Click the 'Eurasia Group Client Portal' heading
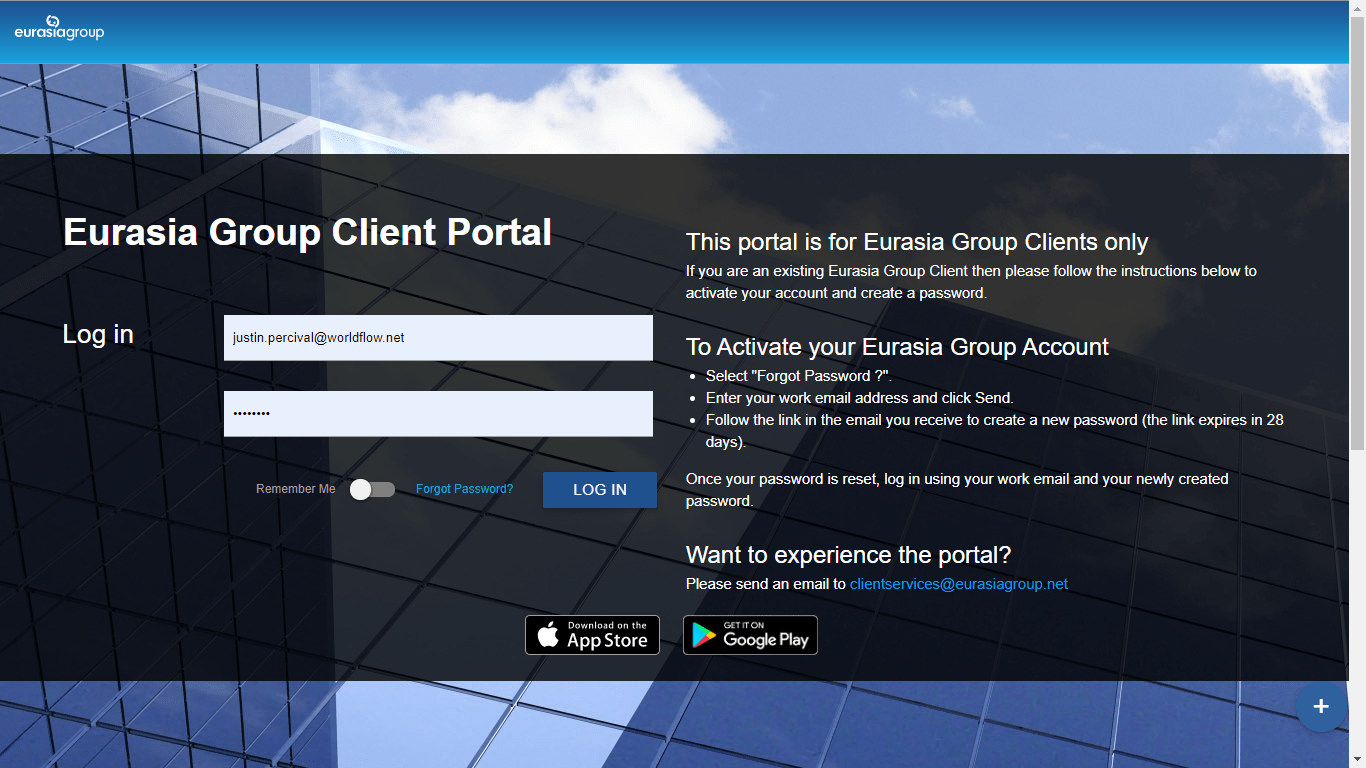1366x768 pixels. point(307,232)
